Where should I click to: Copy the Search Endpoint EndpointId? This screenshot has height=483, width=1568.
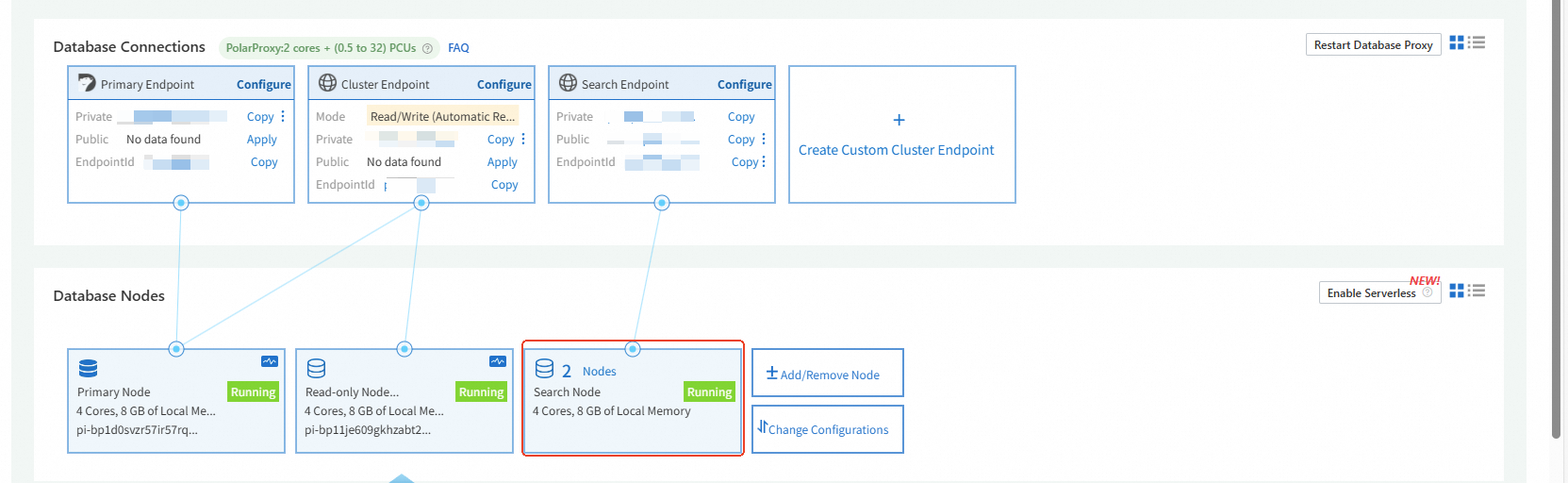point(745,162)
